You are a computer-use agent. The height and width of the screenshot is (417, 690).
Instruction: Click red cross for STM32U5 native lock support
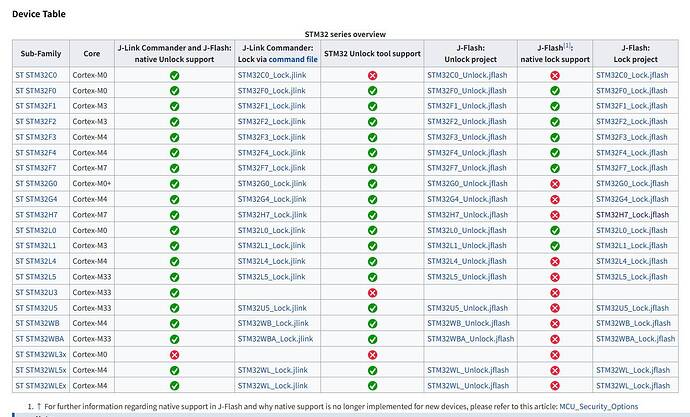point(555,308)
